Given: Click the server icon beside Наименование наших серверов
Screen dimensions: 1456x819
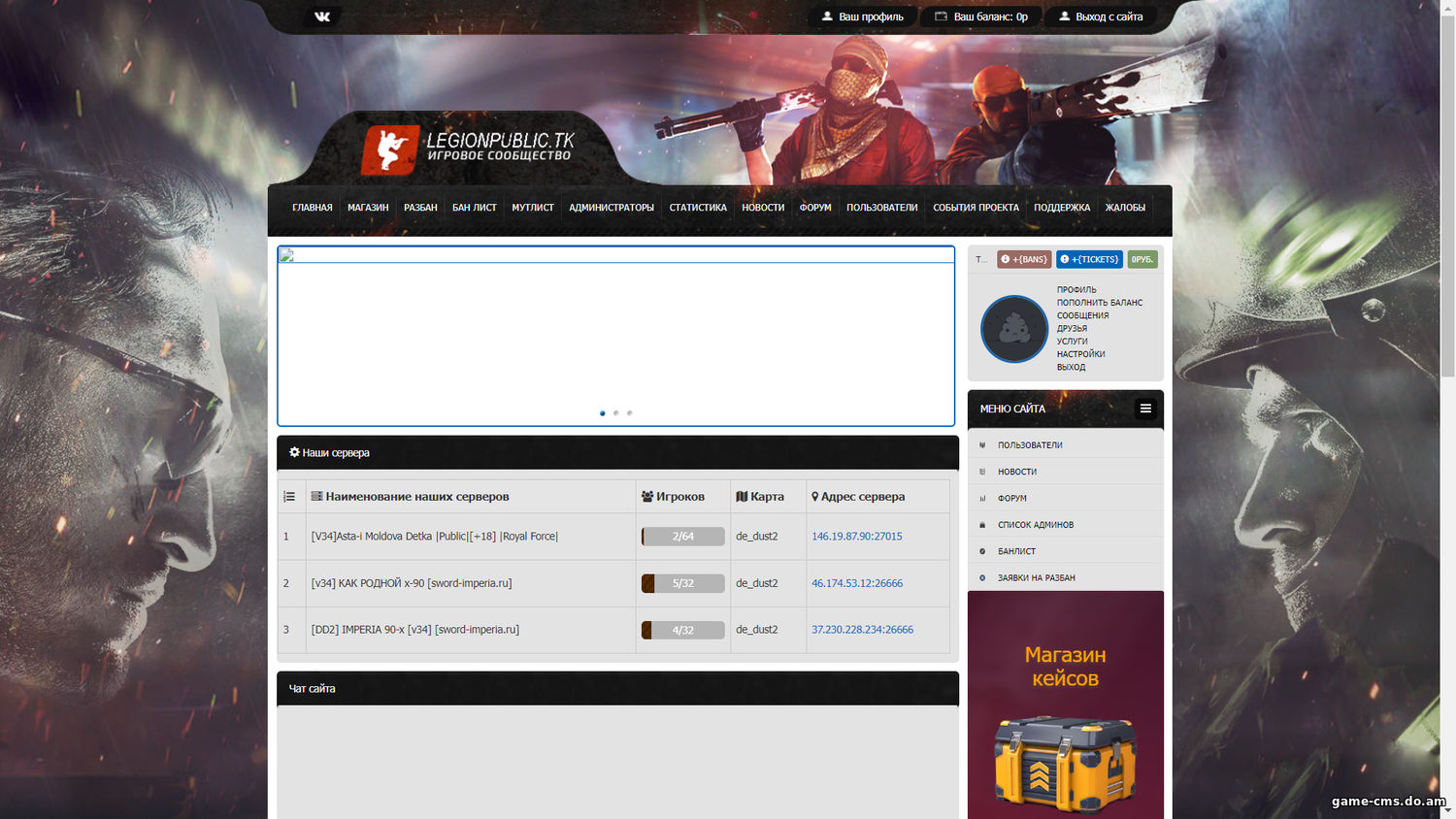Looking at the screenshot, I should coord(316,496).
